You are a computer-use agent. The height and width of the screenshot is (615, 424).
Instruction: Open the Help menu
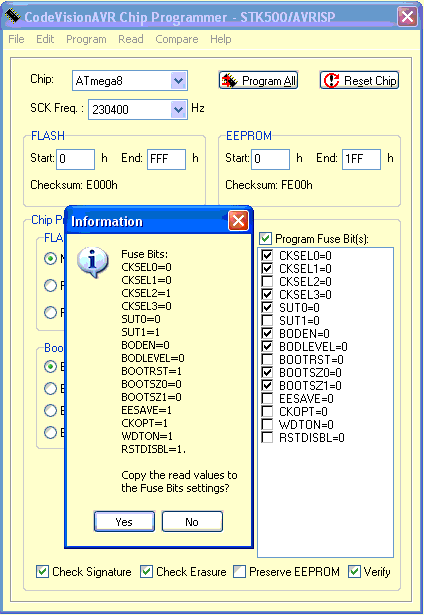point(221,39)
